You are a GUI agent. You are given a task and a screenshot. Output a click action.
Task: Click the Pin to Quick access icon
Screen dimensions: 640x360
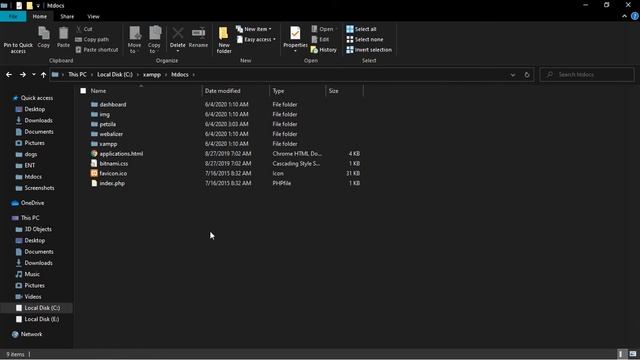click(18, 40)
